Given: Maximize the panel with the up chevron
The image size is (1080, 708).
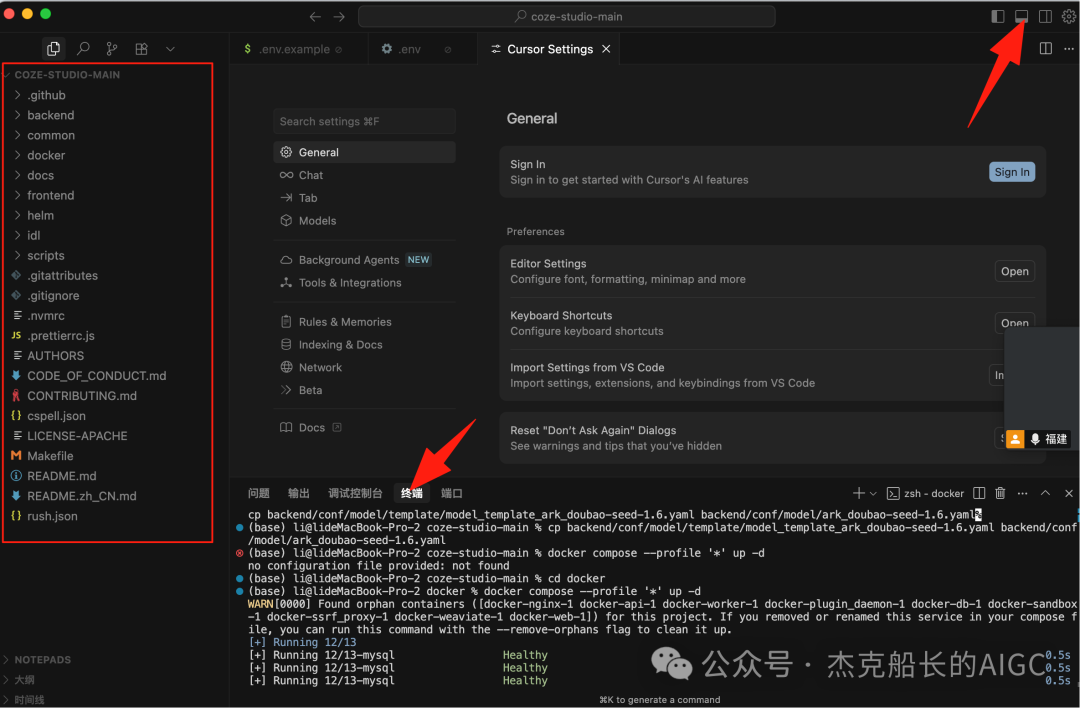Looking at the screenshot, I should point(1045,493).
